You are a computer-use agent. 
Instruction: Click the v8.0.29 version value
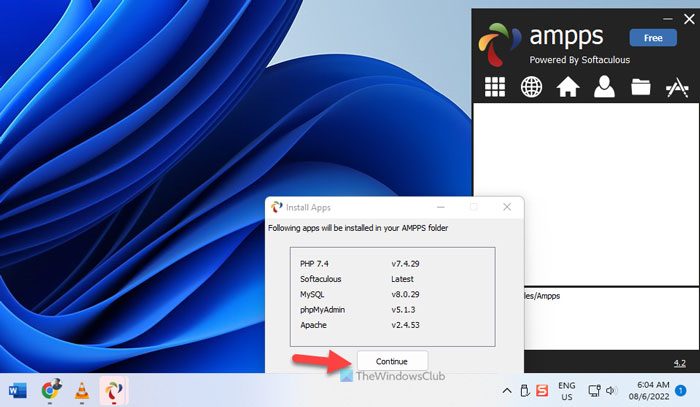(x=405, y=295)
